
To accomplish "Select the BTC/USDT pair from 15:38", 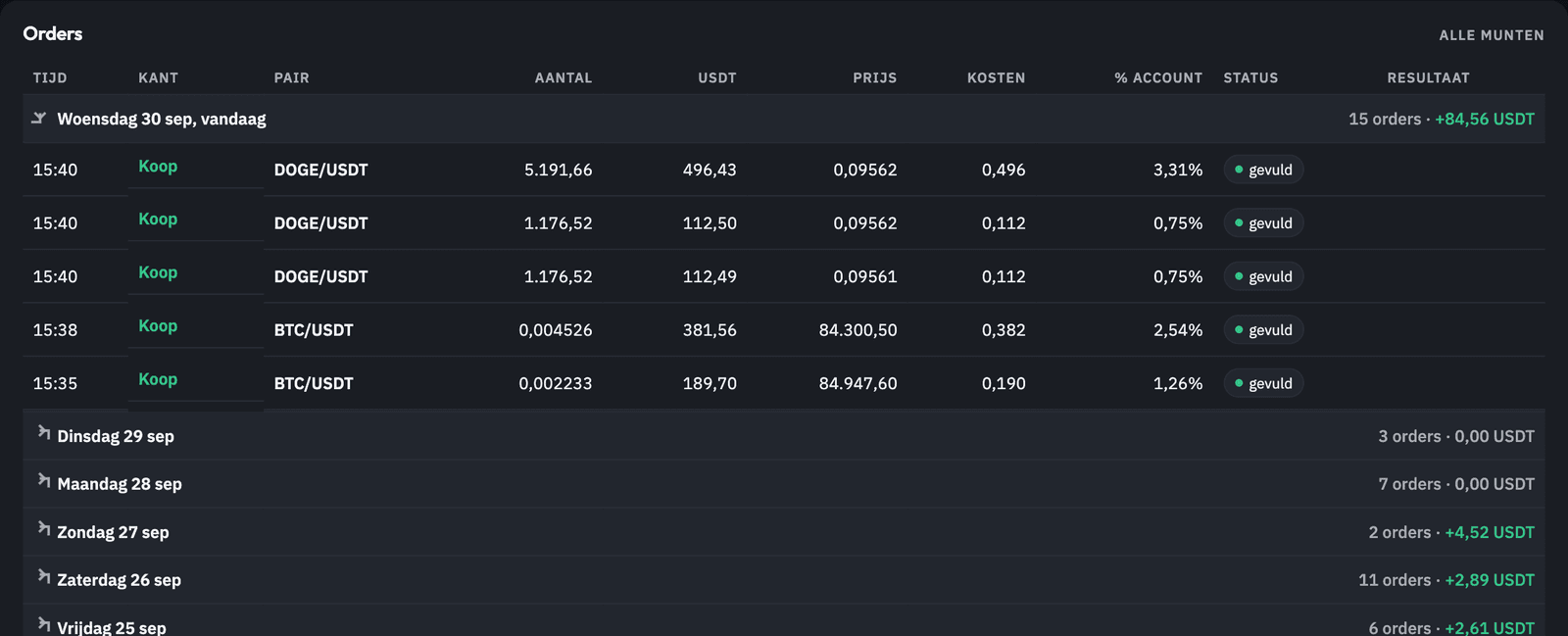I will [x=314, y=330].
